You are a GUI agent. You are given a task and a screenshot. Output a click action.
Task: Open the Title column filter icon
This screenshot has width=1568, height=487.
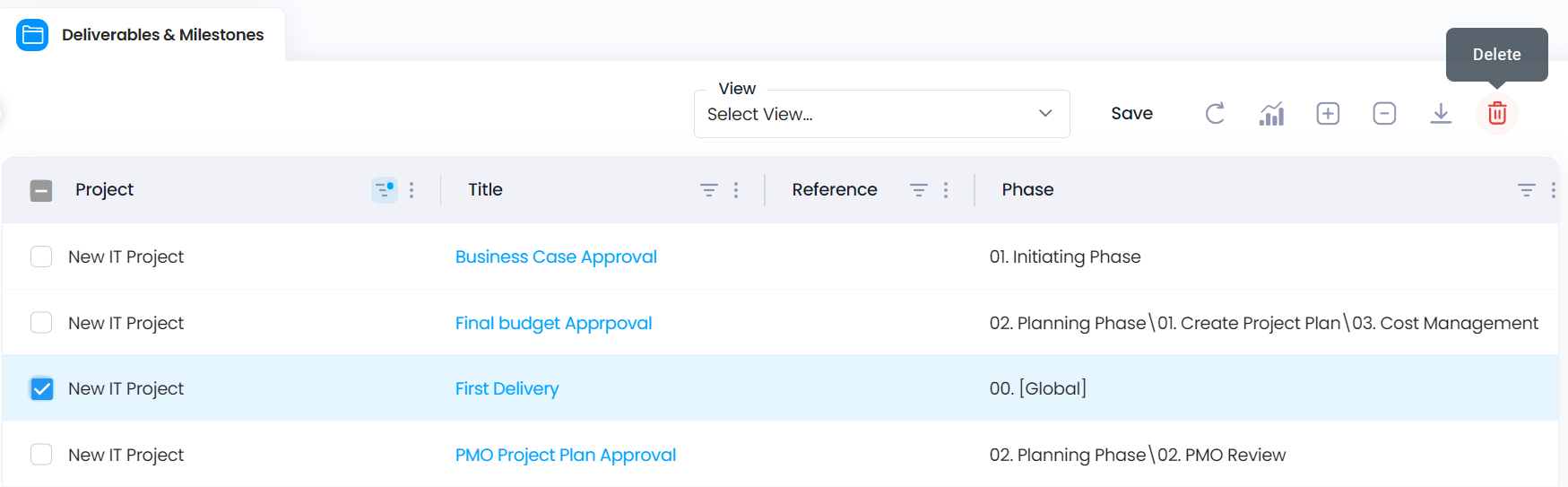708,190
